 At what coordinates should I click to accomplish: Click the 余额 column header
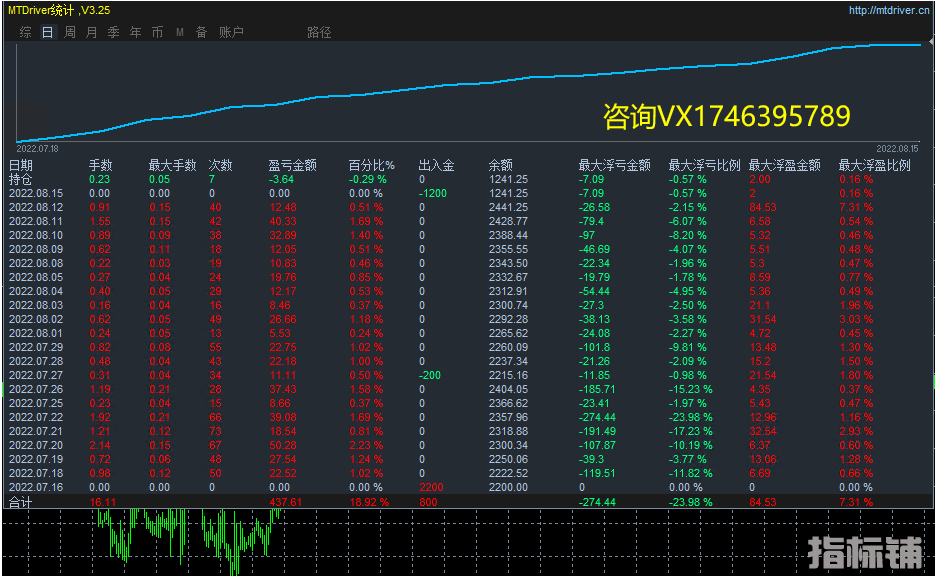click(500, 165)
